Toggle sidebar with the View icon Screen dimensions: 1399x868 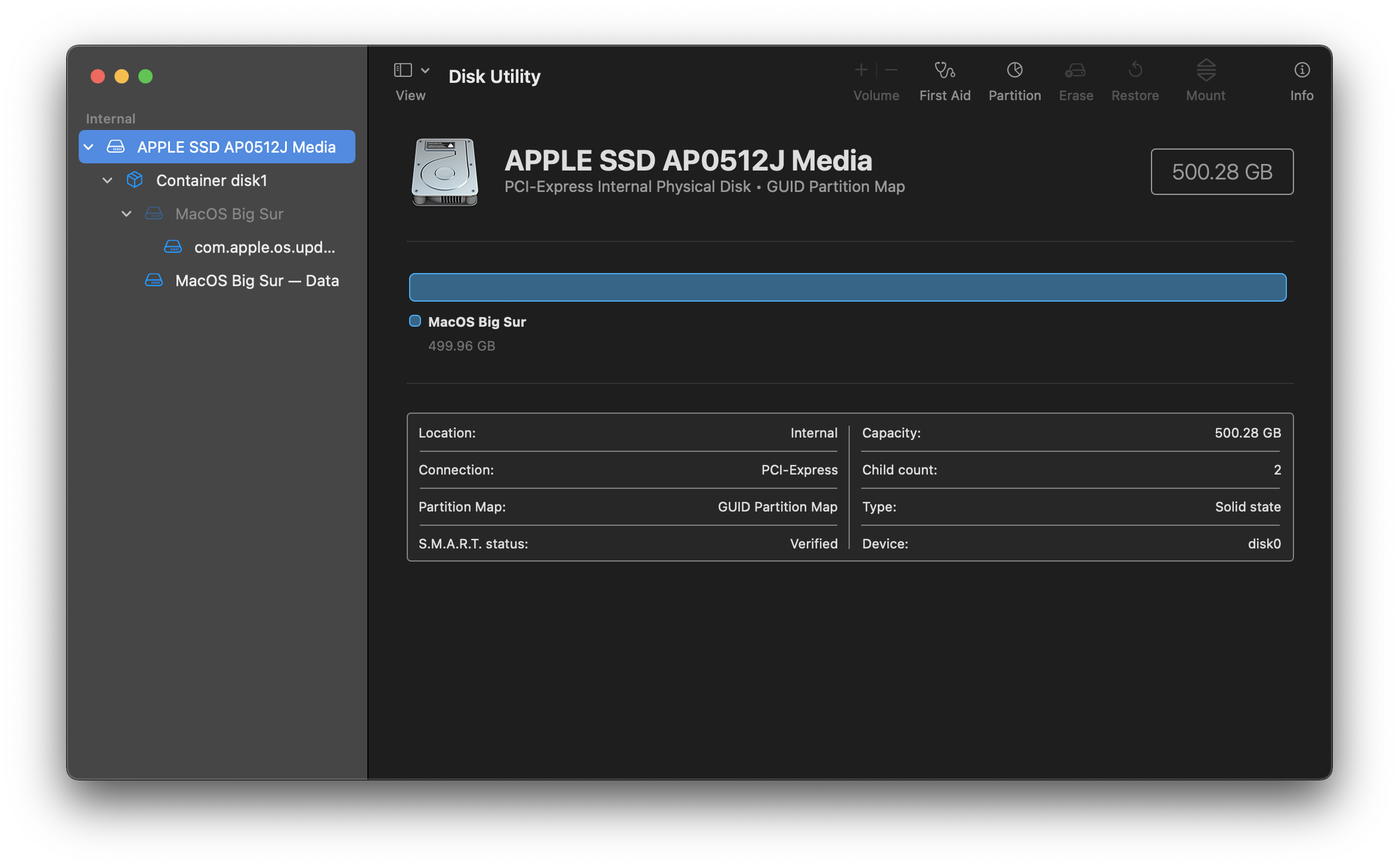pos(403,70)
